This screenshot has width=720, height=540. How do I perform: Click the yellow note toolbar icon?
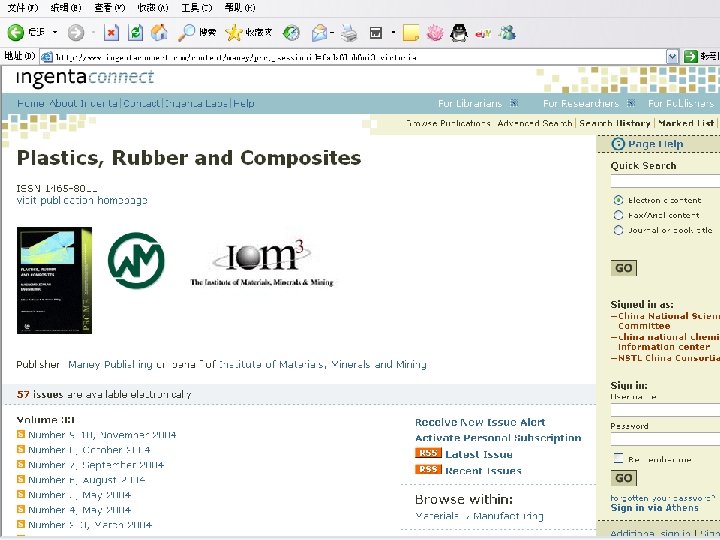[x=411, y=33]
